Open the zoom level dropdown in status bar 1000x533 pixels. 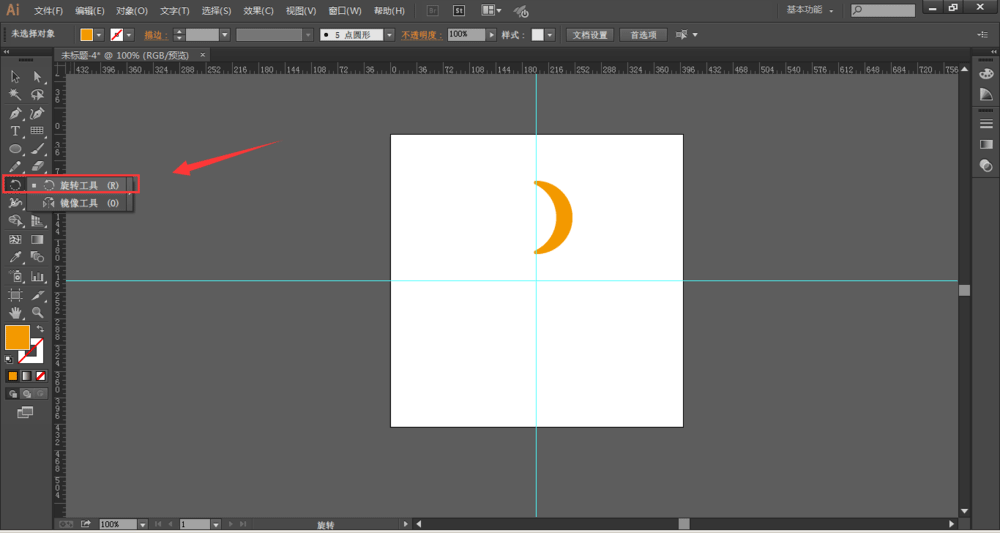(143, 524)
